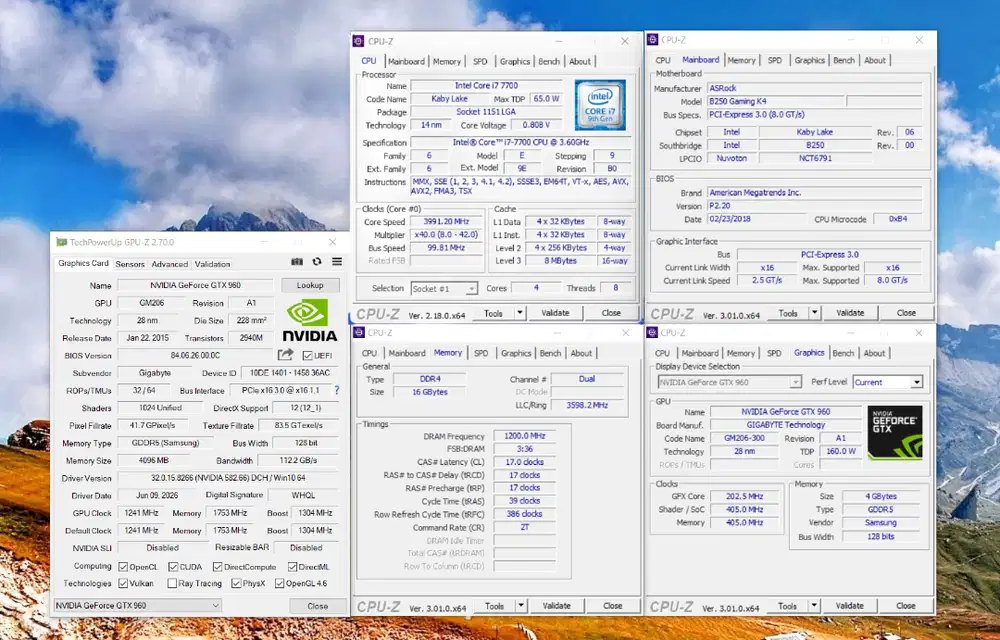
Task: Toggle the UEFI checkbox
Action: point(307,356)
